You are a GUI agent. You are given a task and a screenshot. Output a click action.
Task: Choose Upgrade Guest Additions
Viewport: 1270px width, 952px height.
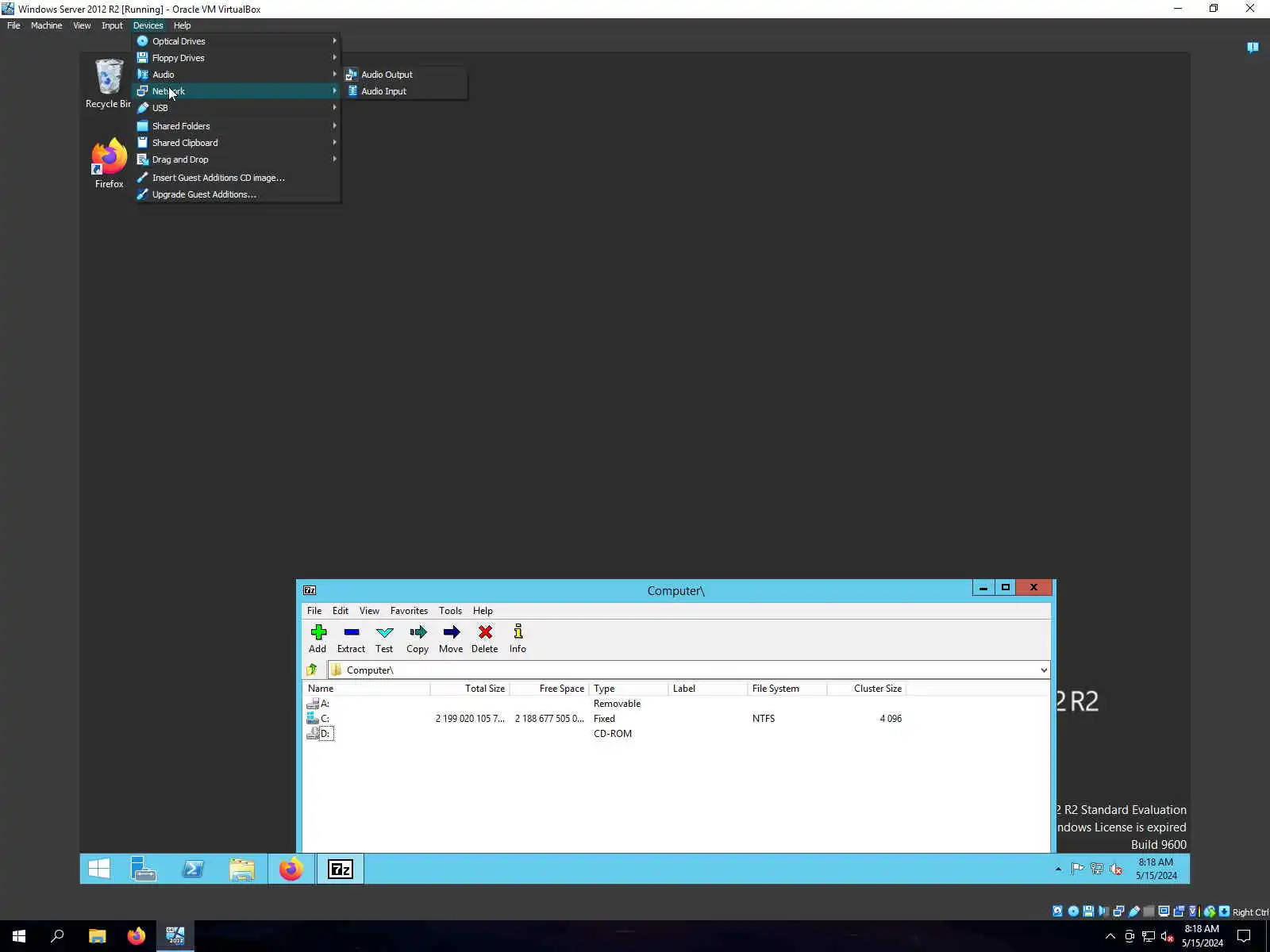click(x=237, y=194)
